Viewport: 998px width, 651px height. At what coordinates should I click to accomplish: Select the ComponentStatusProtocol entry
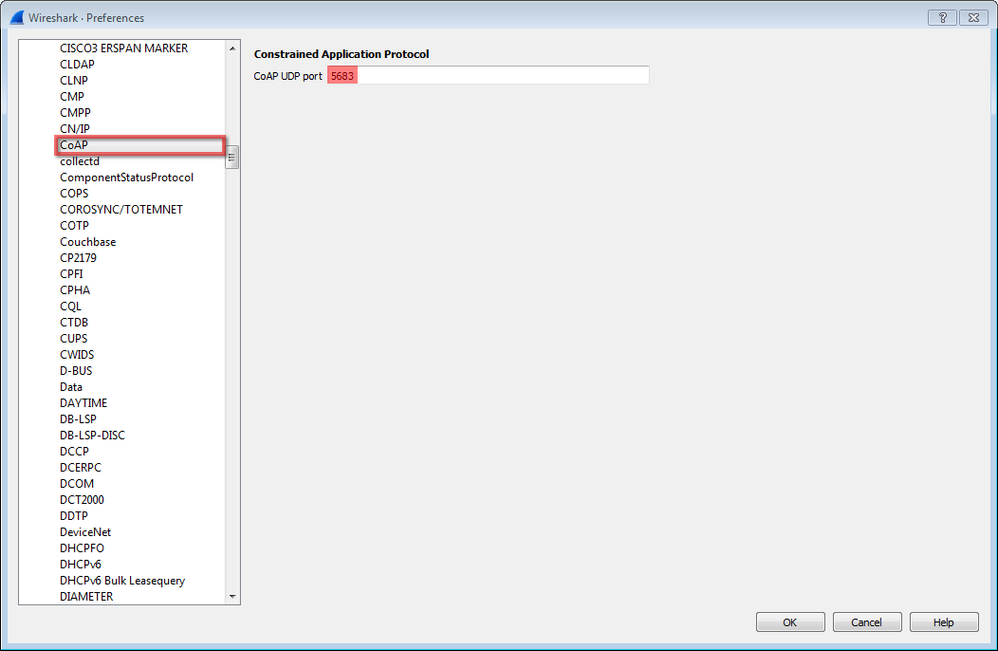(127, 177)
